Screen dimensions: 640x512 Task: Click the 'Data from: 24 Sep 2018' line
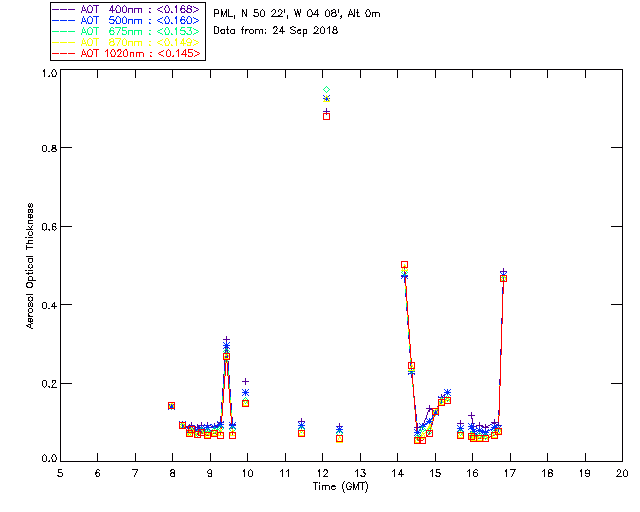pos(276,31)
